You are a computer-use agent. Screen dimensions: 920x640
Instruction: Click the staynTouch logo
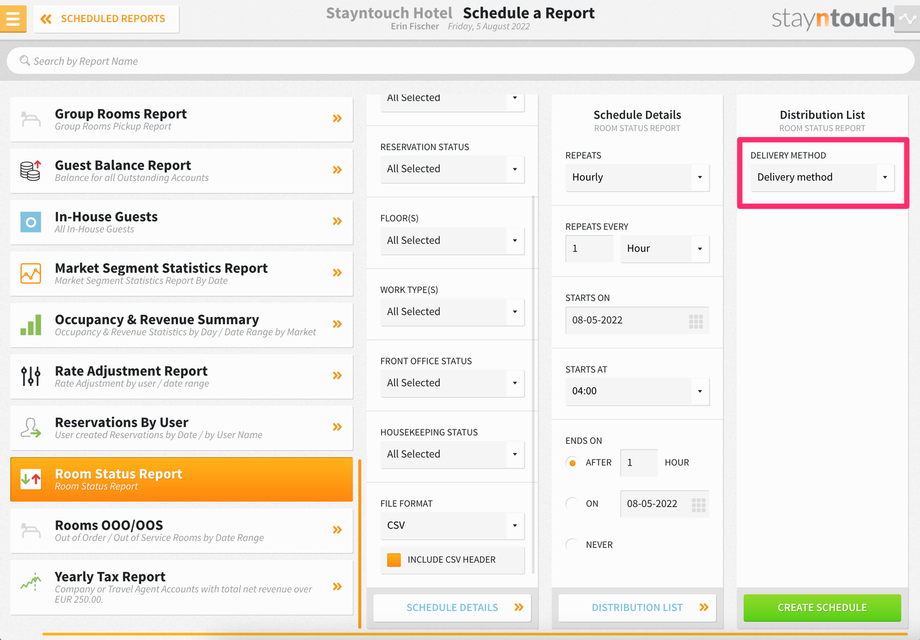[x=832, y=19]
